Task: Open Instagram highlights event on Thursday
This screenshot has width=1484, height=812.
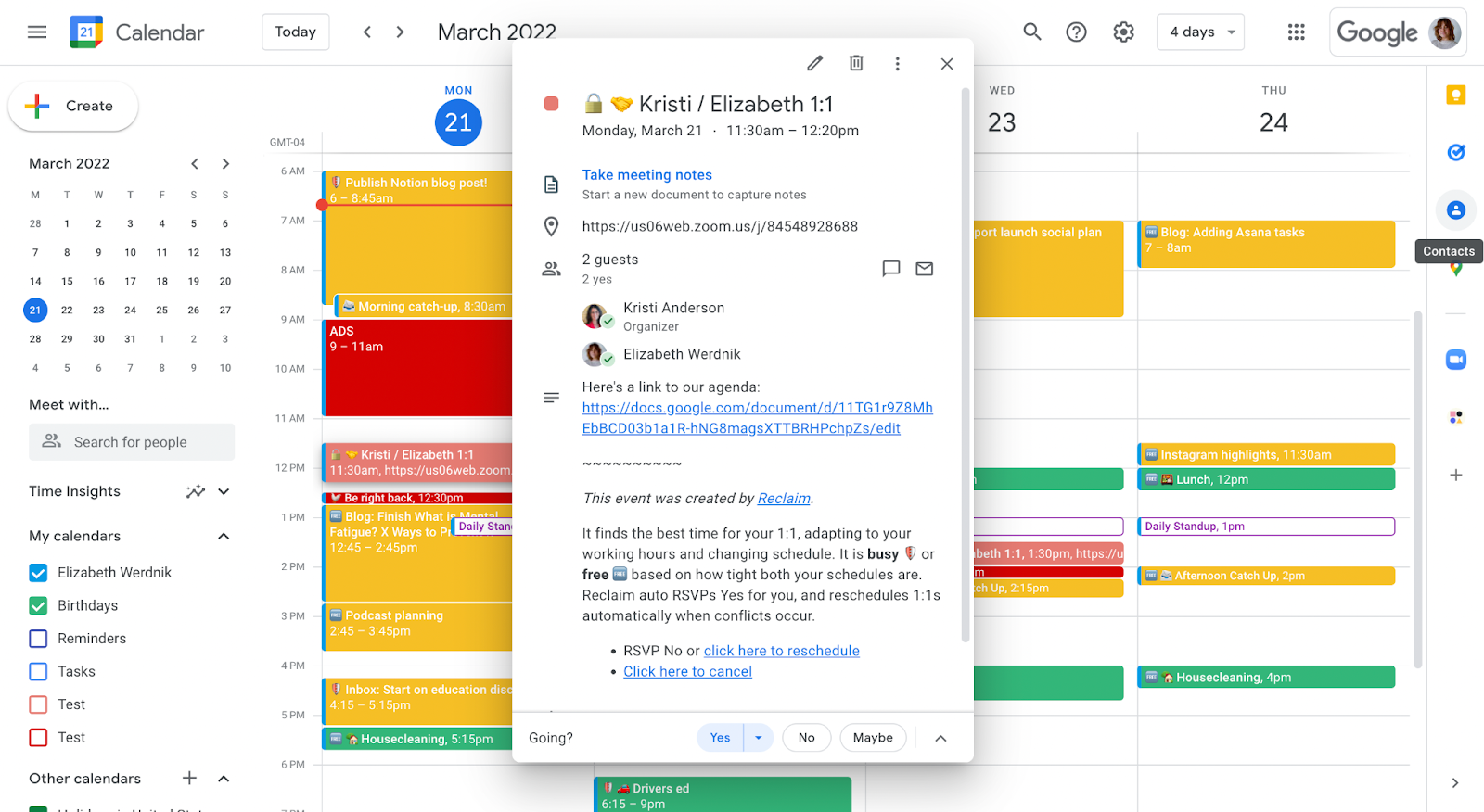Action: tap(1266, 454)
